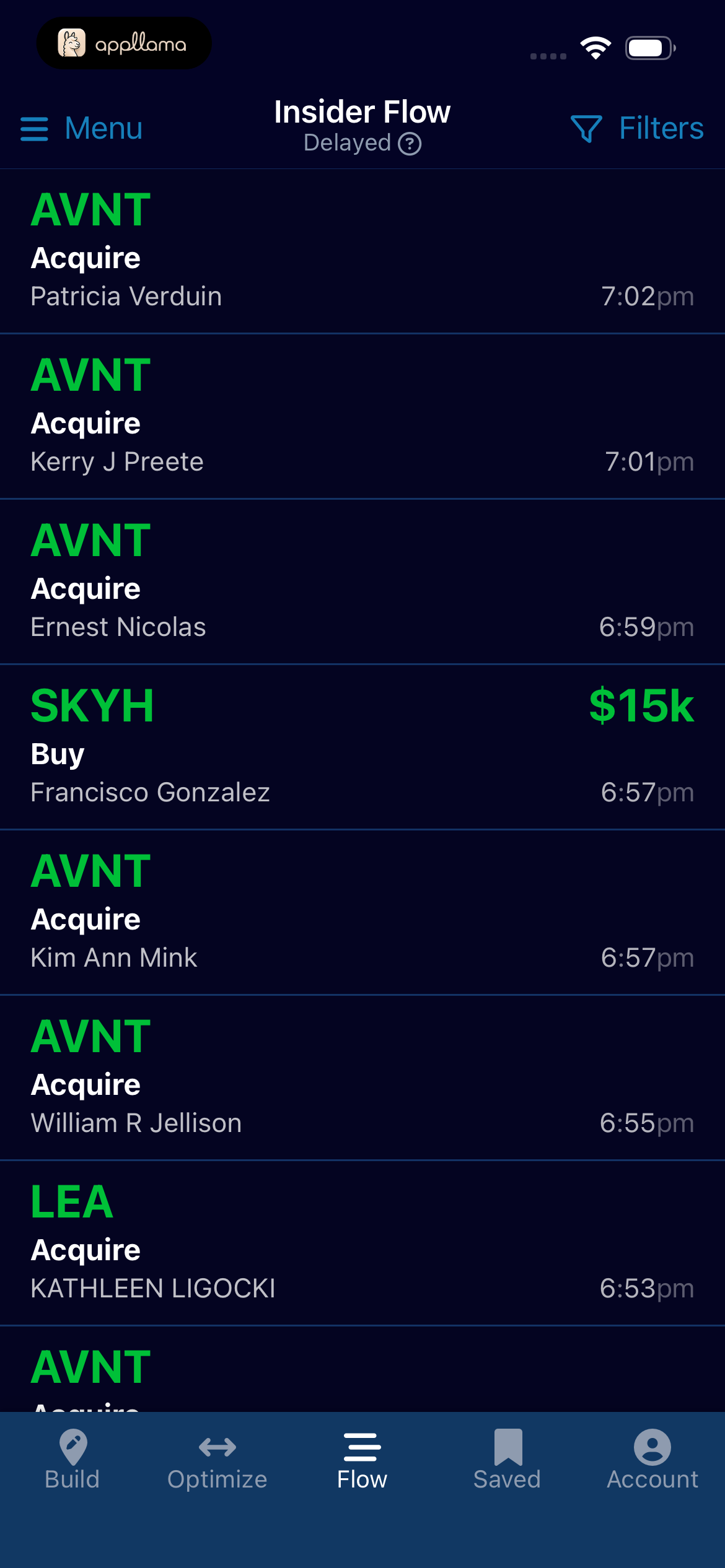This screenshot has width=725, height=1568.
Task: Open the LEA Acquire by Kathleen Ligocki
Action: point(362,1244)
